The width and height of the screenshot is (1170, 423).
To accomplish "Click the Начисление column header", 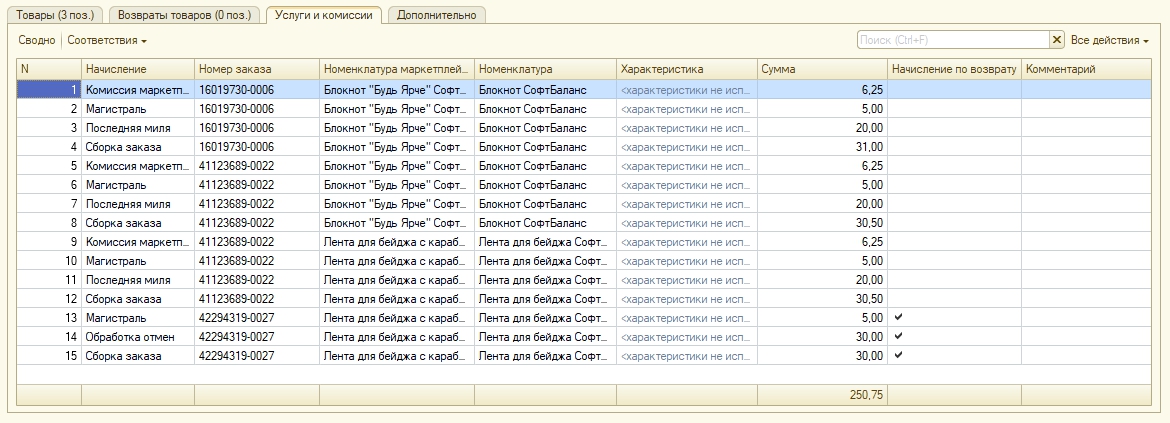I will pyautogui.click(x=137, y=69).
